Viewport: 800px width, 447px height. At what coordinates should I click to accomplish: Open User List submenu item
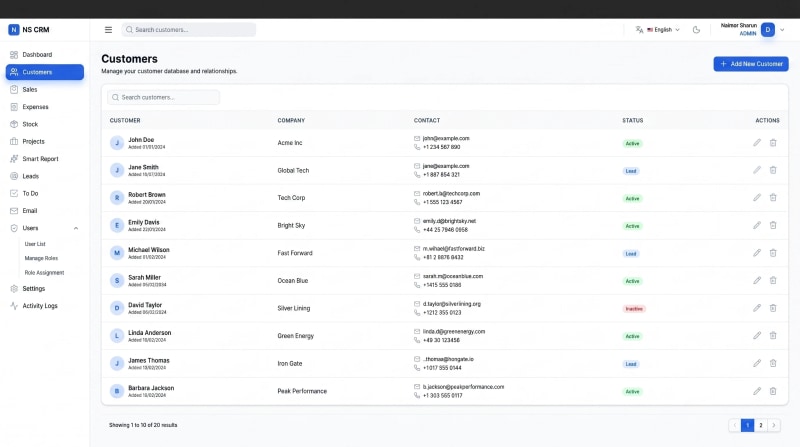(35, 244)
